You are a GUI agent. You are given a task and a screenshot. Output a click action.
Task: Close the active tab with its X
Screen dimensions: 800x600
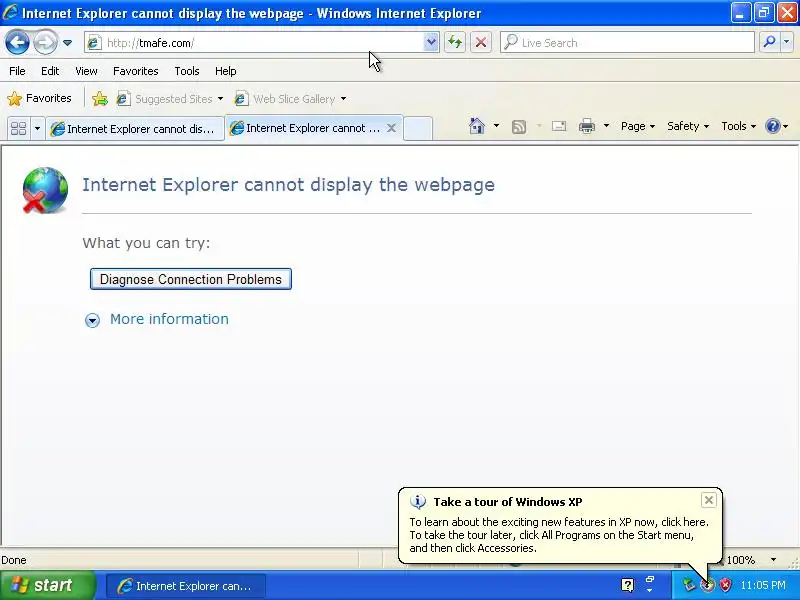pyautogui.click(x=391, y=128)
